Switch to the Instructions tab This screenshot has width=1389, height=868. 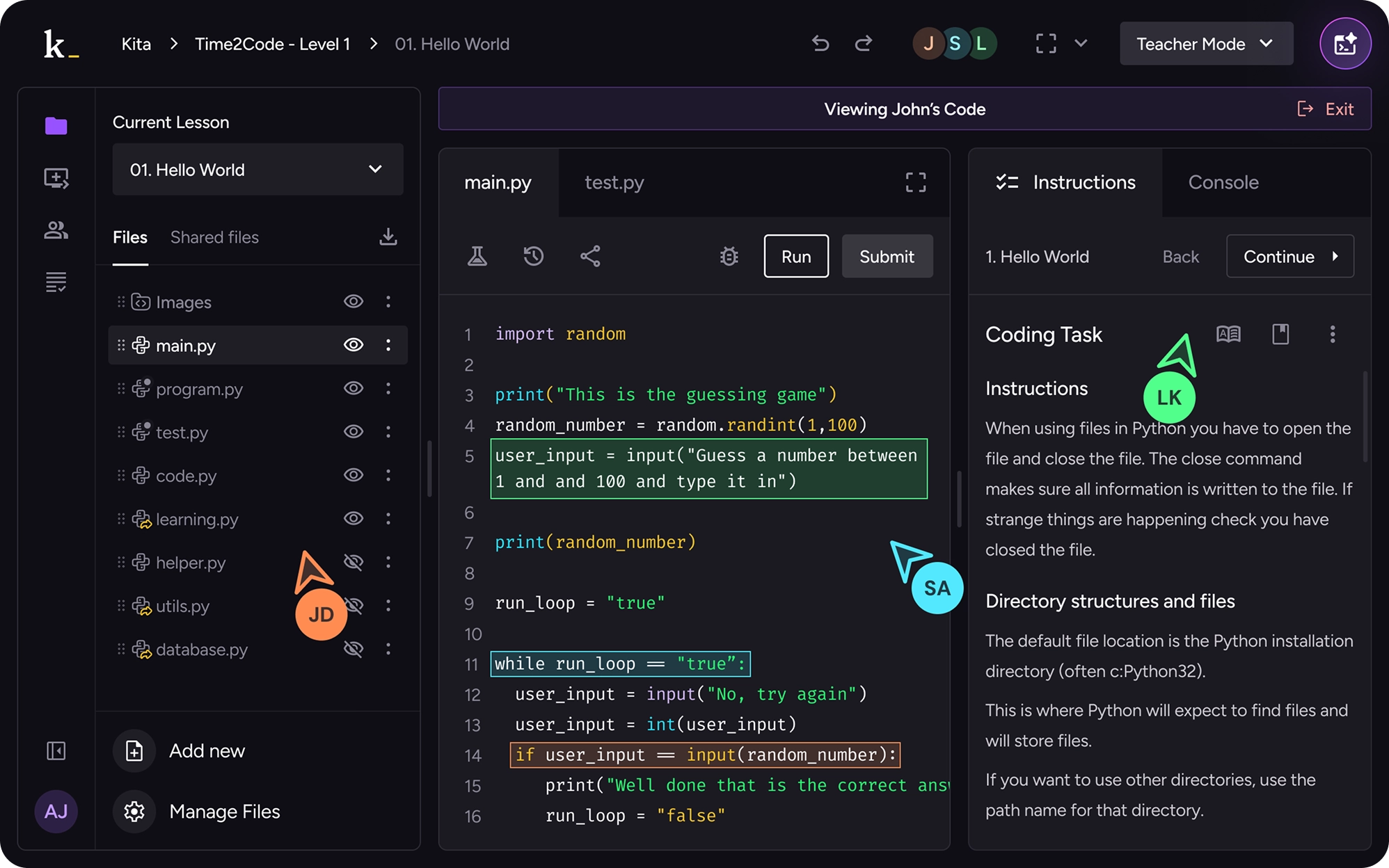coord(1065,182)
